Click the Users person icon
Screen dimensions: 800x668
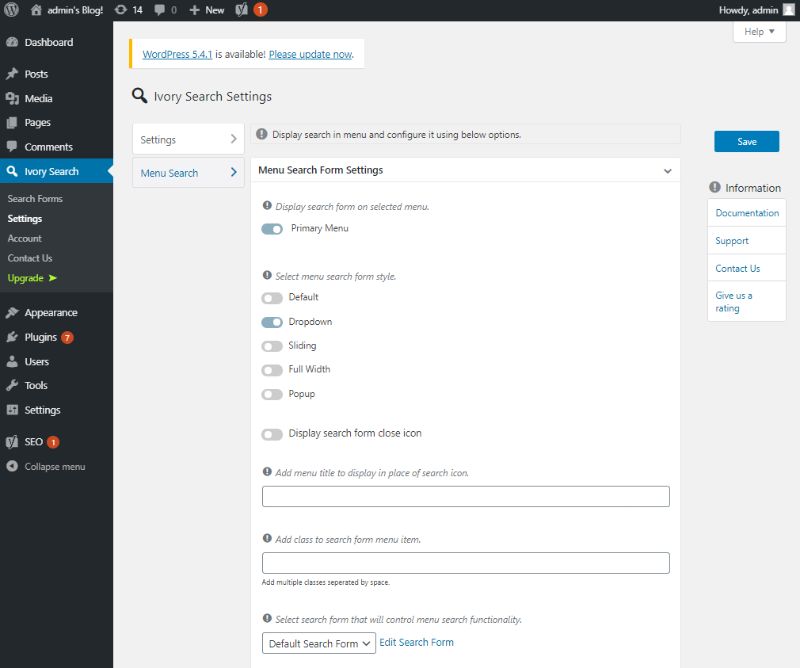point(12,361)
